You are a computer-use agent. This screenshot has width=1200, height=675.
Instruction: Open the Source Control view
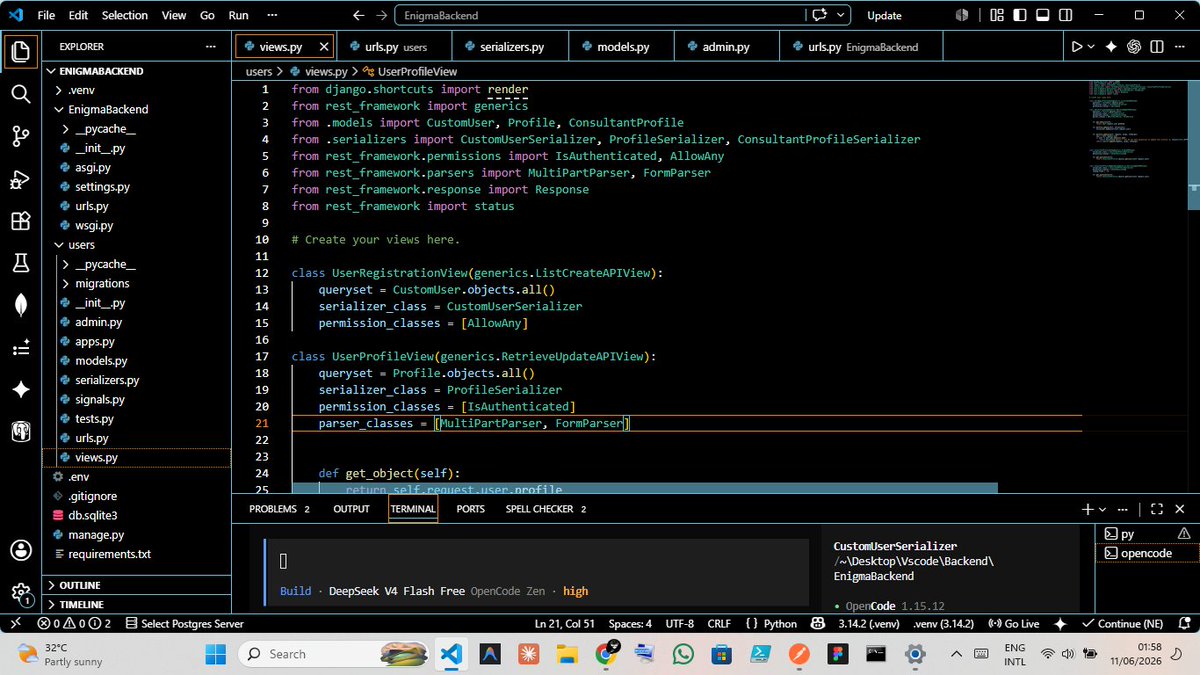click(x=21, y=136)
